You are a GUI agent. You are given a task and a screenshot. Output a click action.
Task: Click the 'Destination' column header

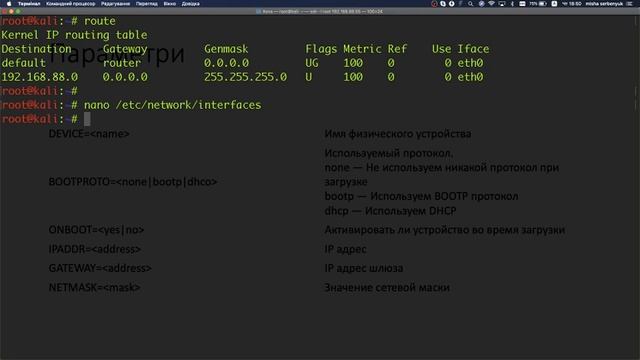[x=36, y=49]
